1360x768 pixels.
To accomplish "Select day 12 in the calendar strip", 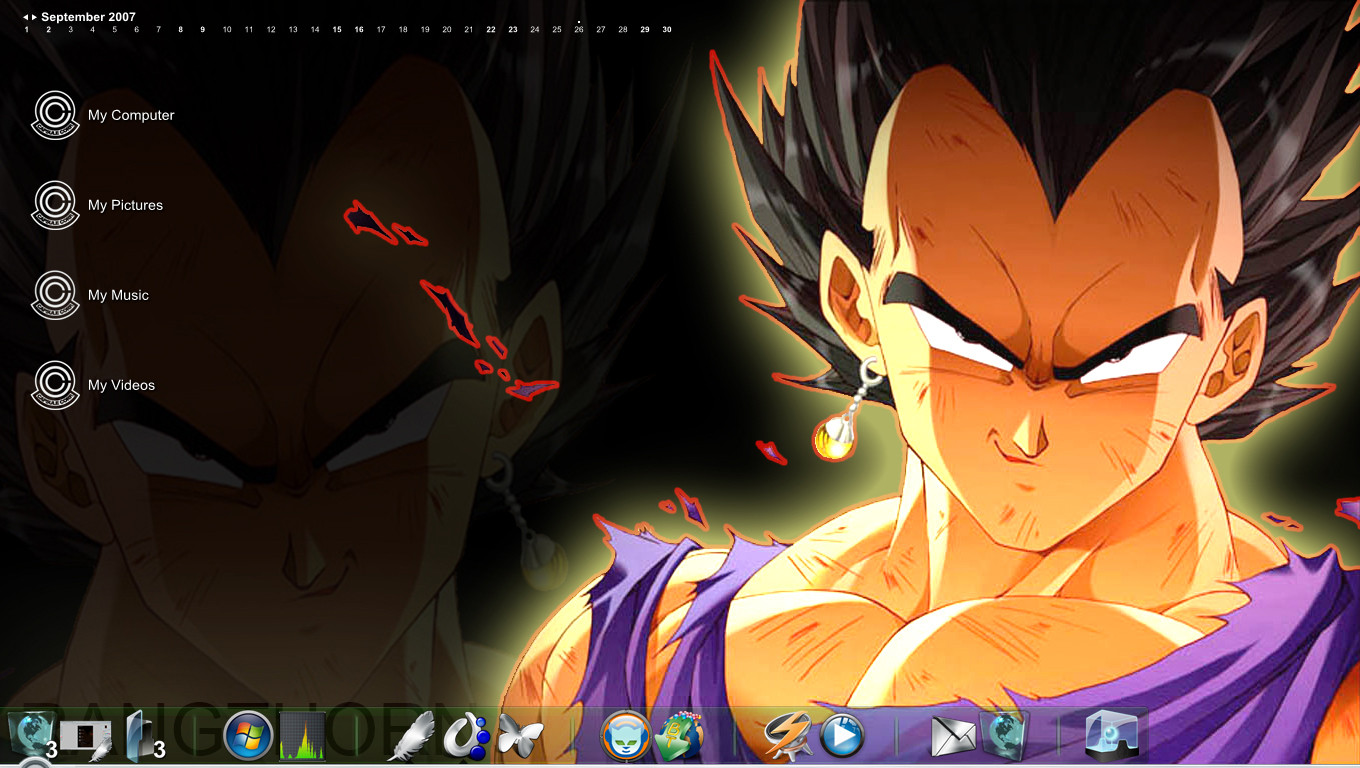I will [x=271, y=30].
